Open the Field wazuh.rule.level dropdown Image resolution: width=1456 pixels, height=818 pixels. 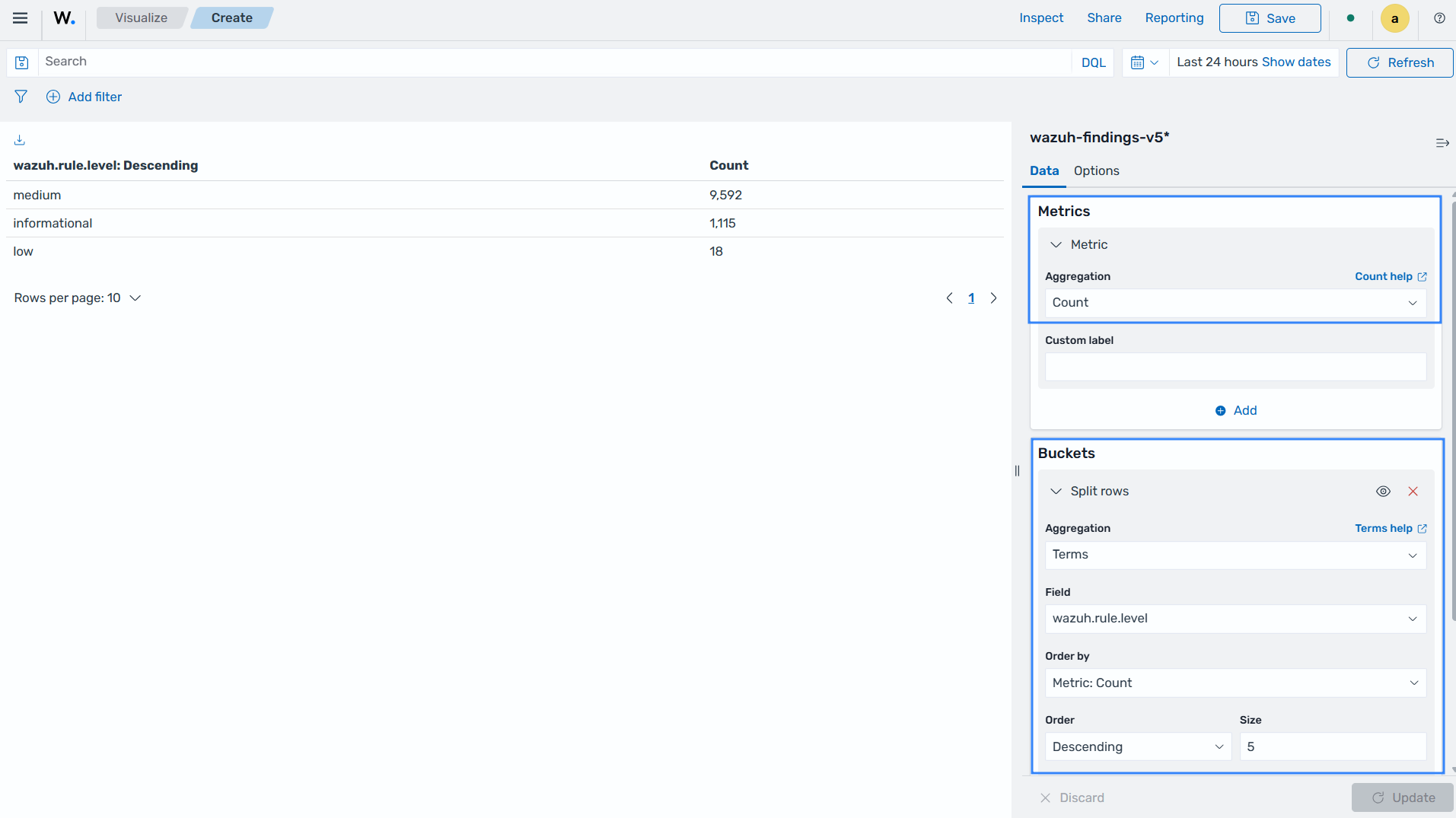click(1235, 619)
